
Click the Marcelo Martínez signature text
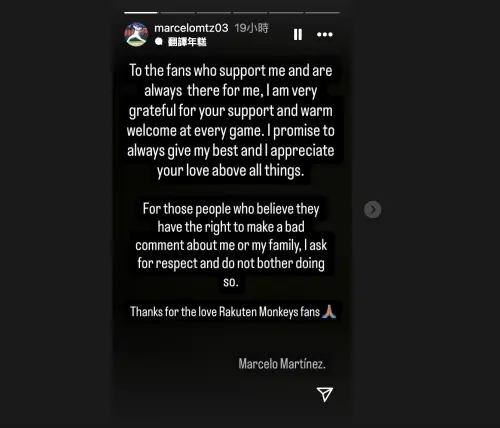coord(282,364)
